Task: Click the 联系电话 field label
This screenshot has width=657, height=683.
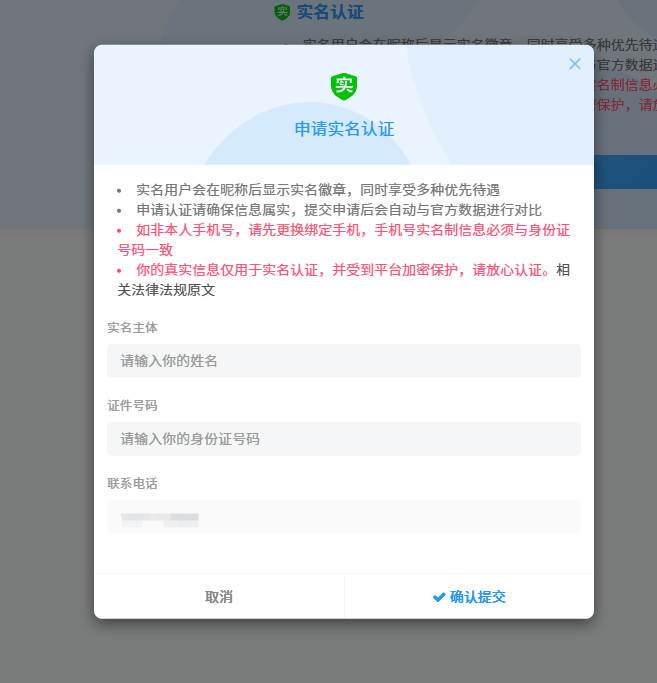Action: coord(132,483)
